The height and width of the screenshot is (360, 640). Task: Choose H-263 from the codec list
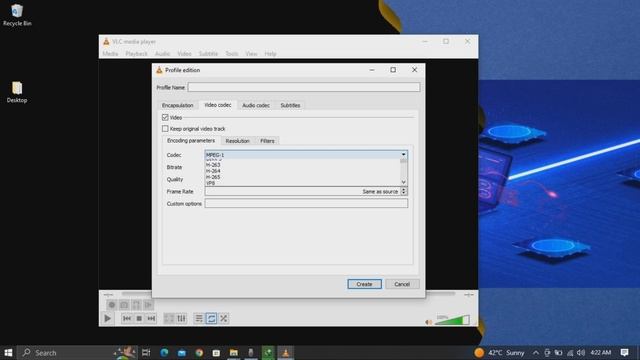click(x=213, y=165)
